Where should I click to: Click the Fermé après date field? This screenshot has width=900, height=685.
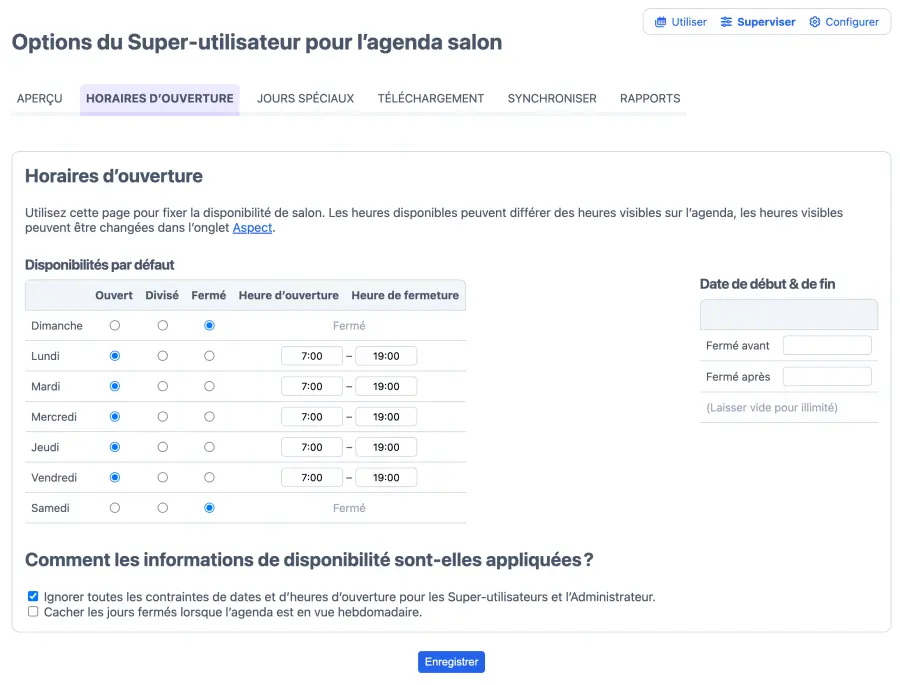tap(827, 377)
